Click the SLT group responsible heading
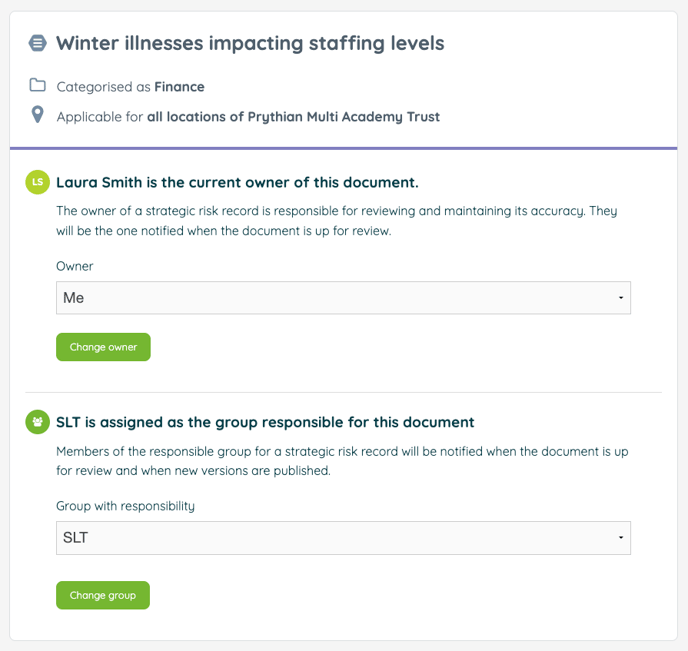Screen dimensions: 688x651 click(x=265, y=422)
